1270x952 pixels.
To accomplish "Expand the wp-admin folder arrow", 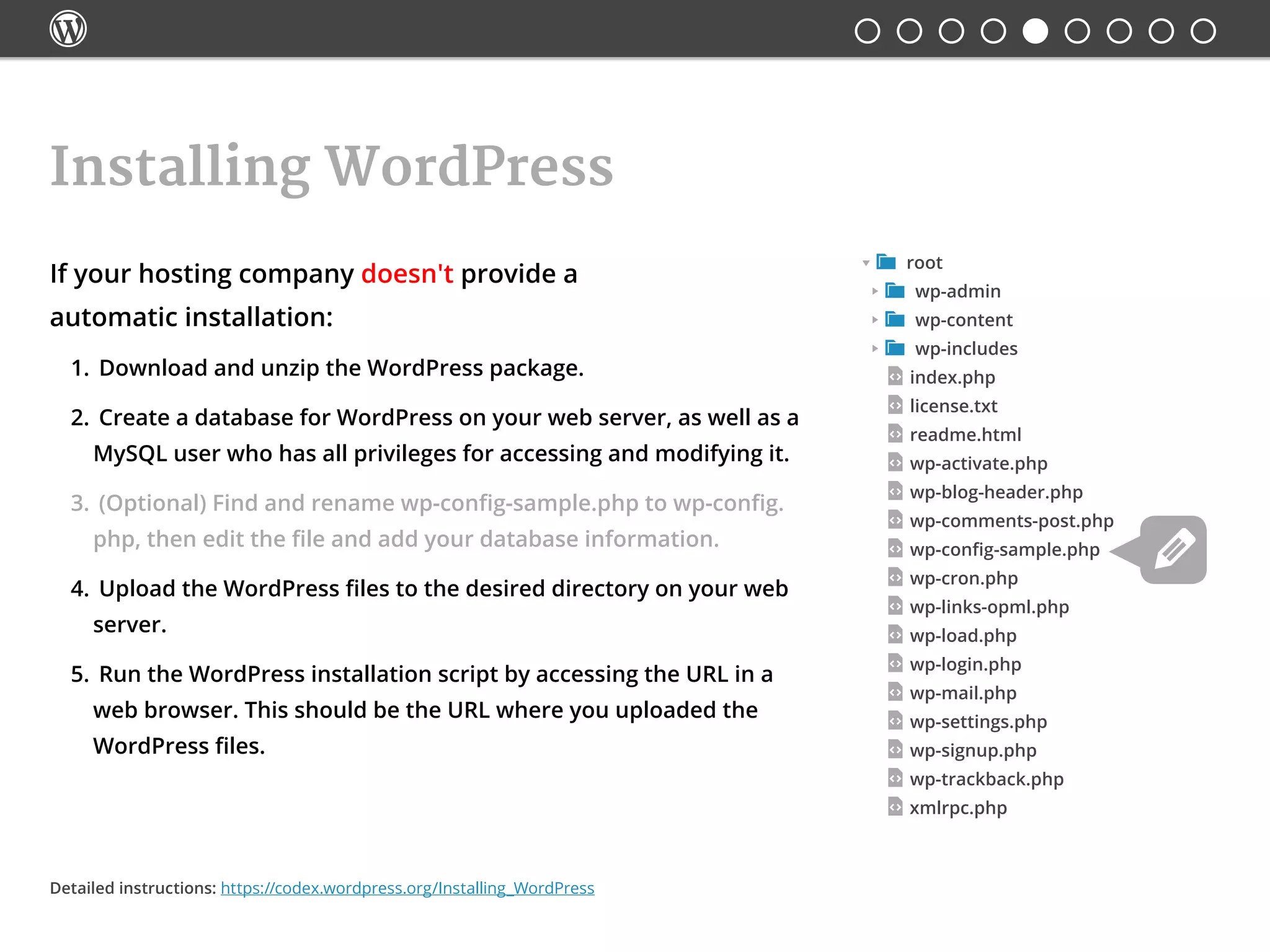I will 874,291.
